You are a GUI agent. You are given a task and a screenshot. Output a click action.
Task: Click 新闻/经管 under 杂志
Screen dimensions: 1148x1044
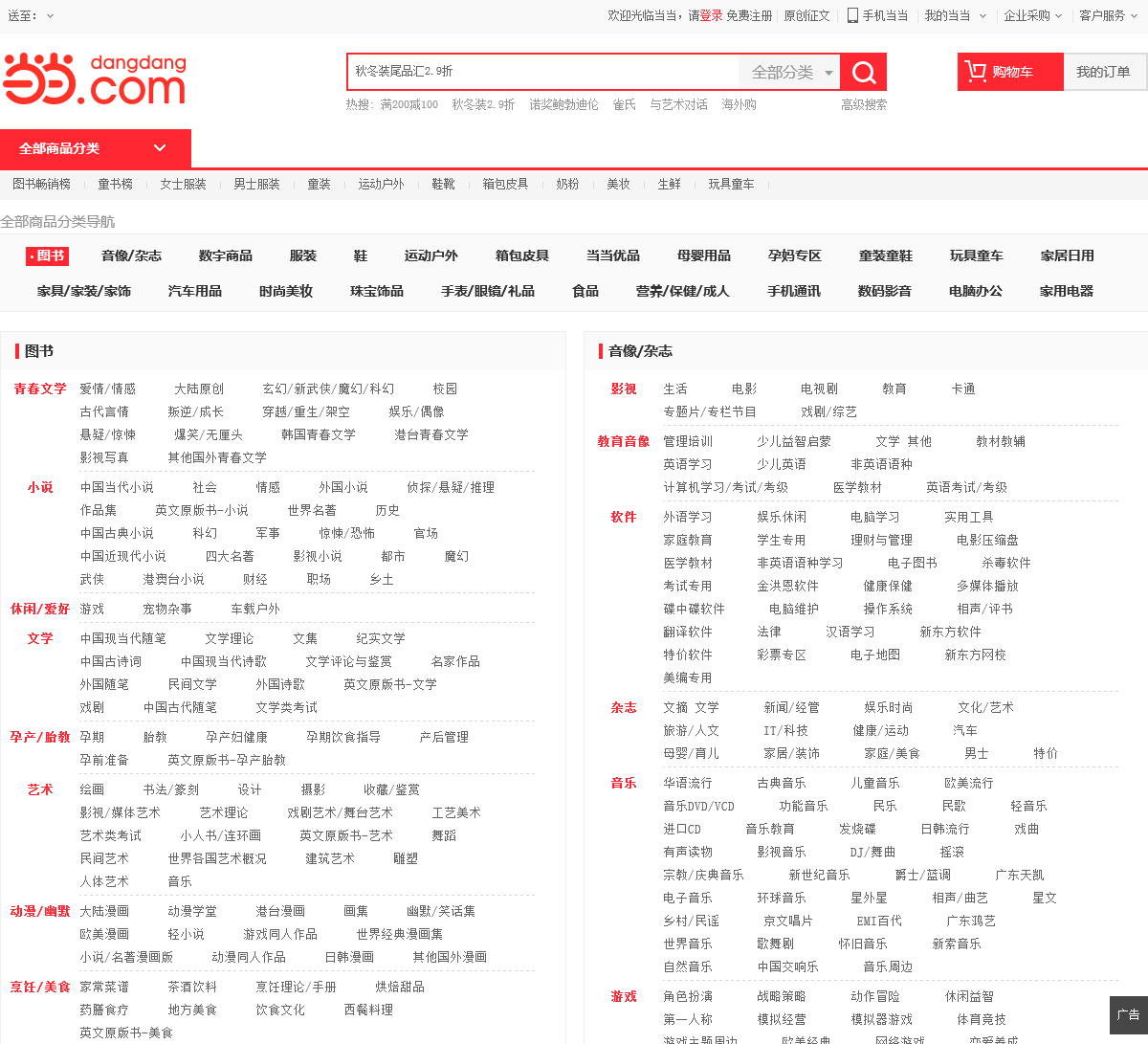791,707
